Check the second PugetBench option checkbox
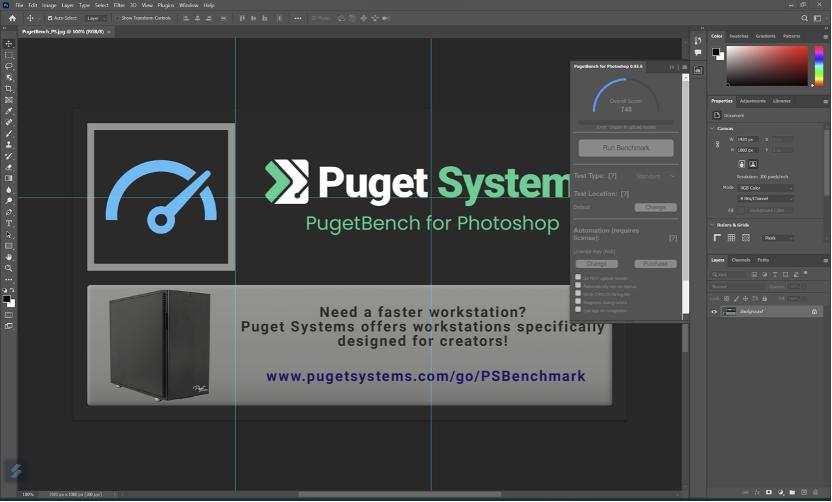 578,285
